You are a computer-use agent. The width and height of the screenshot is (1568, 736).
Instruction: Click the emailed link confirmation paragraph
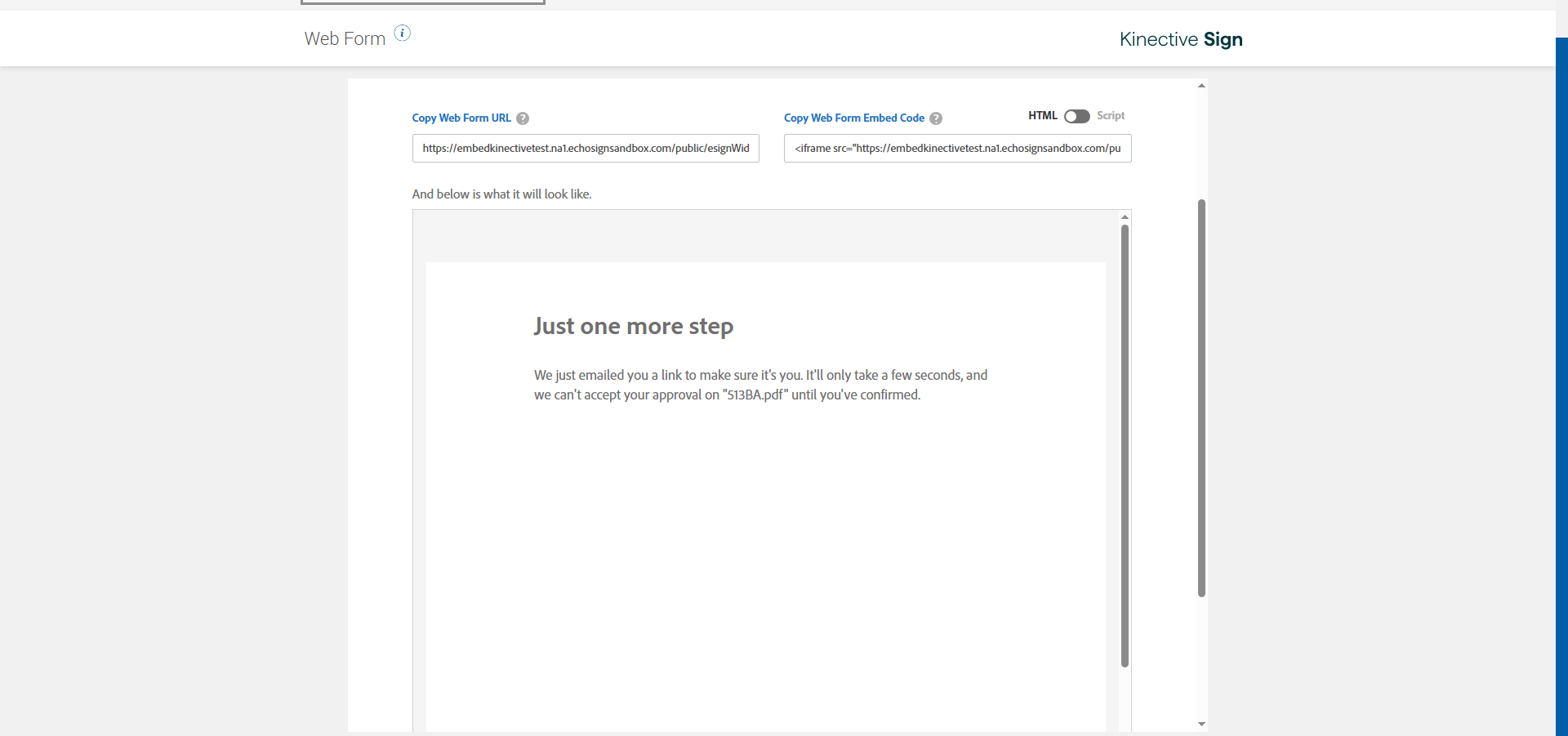click(x=760, y=385)
